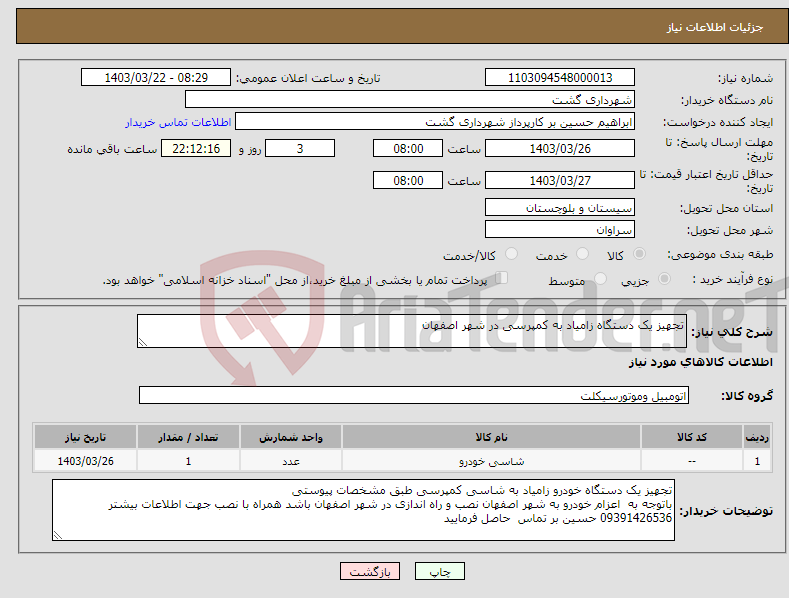789x598 pixels.
Task: Click the اطلاعات کالاهای مورد نیاز heading
Action: pos(700,362)
